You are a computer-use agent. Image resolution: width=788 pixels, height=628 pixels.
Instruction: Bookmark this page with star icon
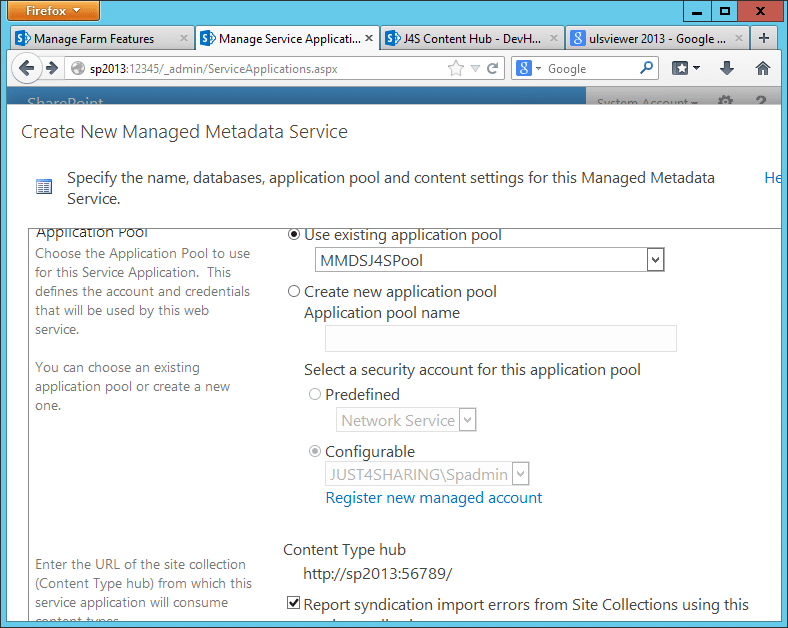pos(456,68)
